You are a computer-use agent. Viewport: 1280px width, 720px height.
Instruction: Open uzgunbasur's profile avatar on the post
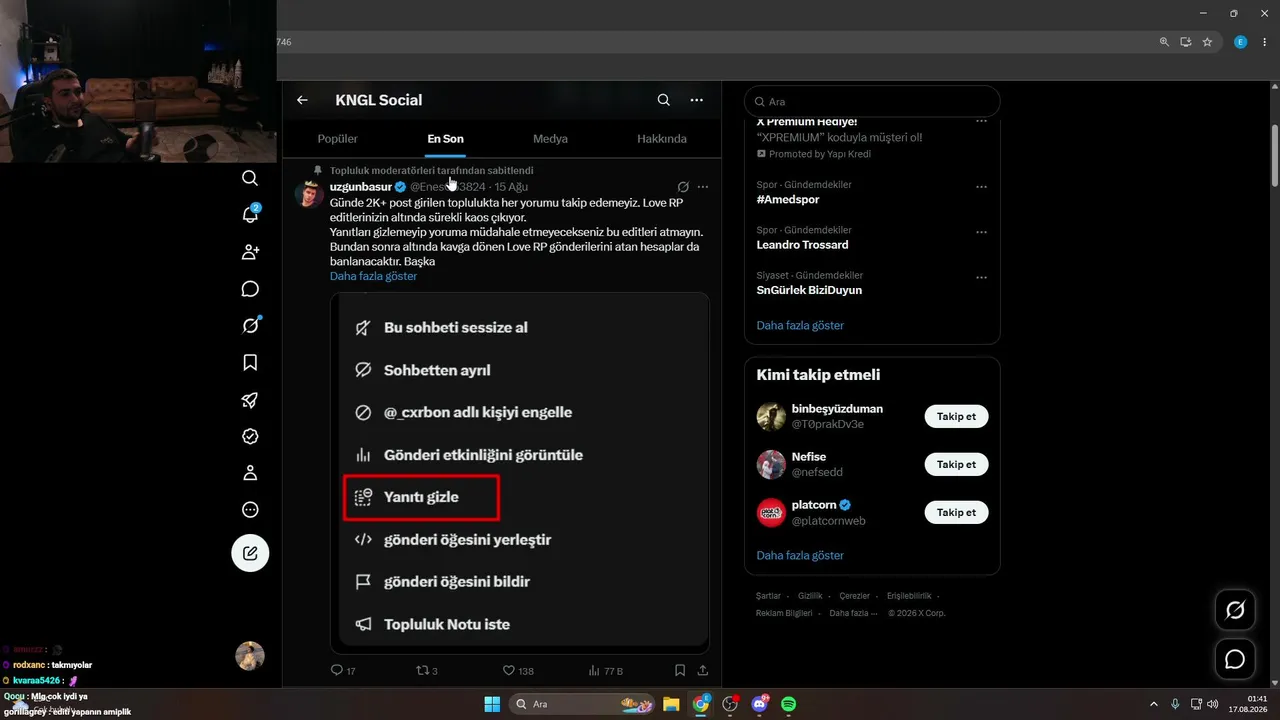pyautogui.click(x=309, y=193)
